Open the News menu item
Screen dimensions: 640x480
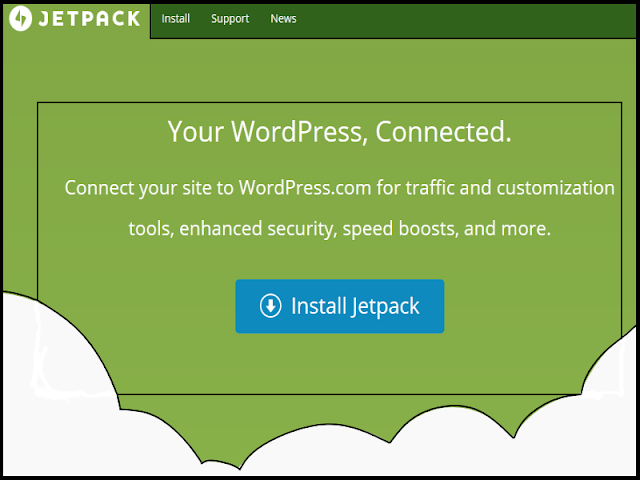283,19
